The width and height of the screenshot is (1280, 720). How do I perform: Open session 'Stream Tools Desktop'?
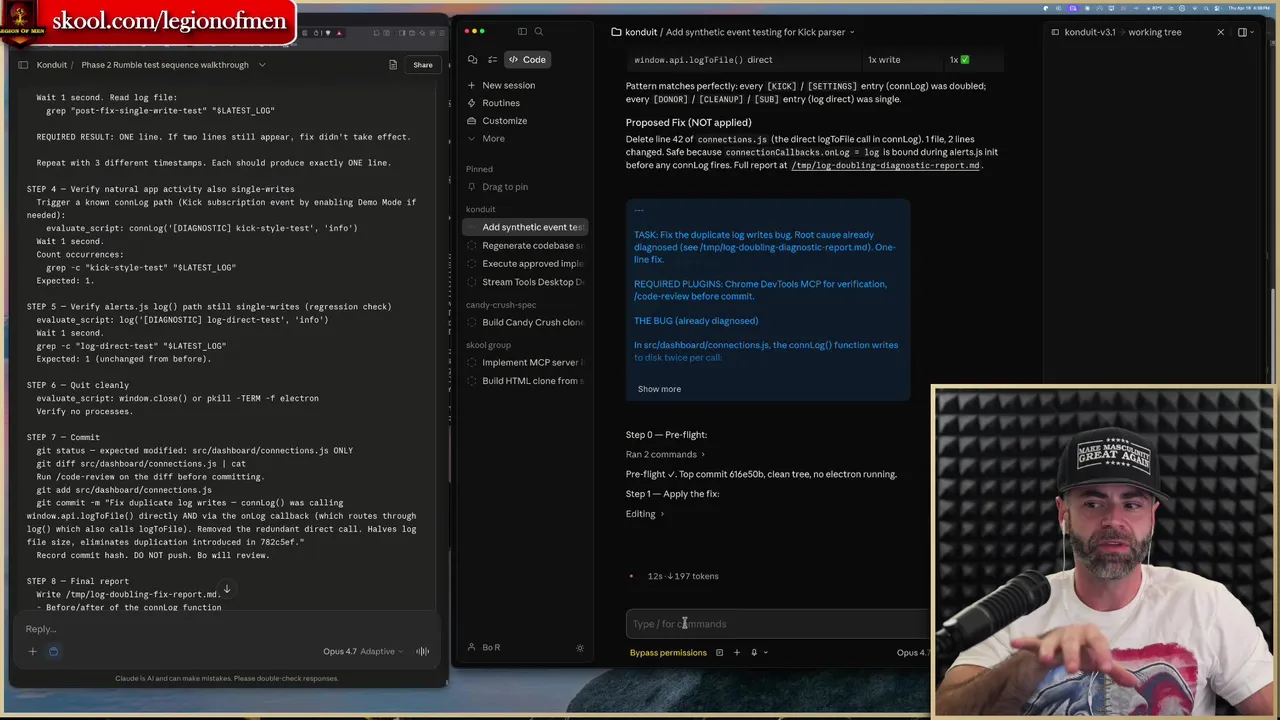coord(527,282)
